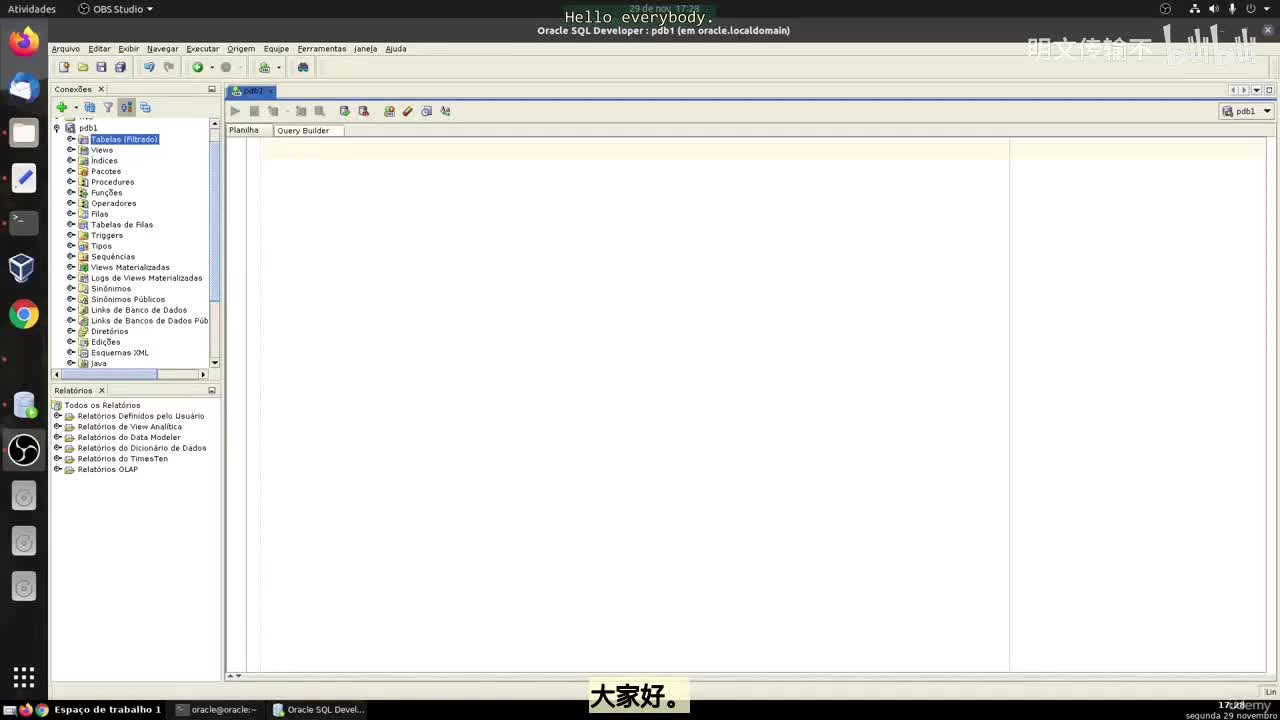Viewport: 1280px width, 720px height.
Task: Open the SQL Worksheet dropdown arrow
Action: point(278,67)
